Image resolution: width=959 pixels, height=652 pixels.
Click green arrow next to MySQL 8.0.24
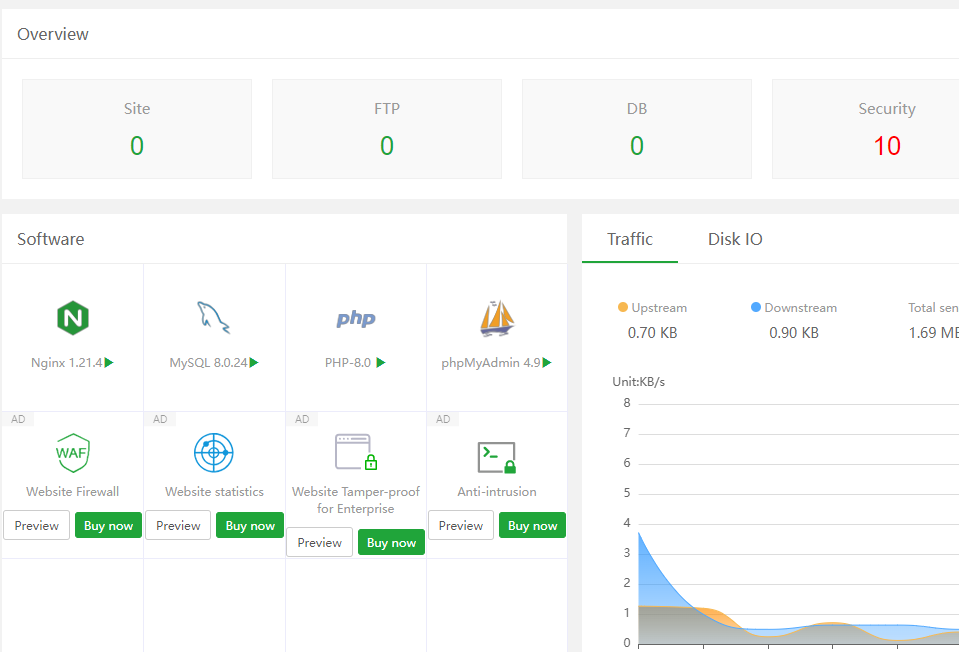point(254,363)
